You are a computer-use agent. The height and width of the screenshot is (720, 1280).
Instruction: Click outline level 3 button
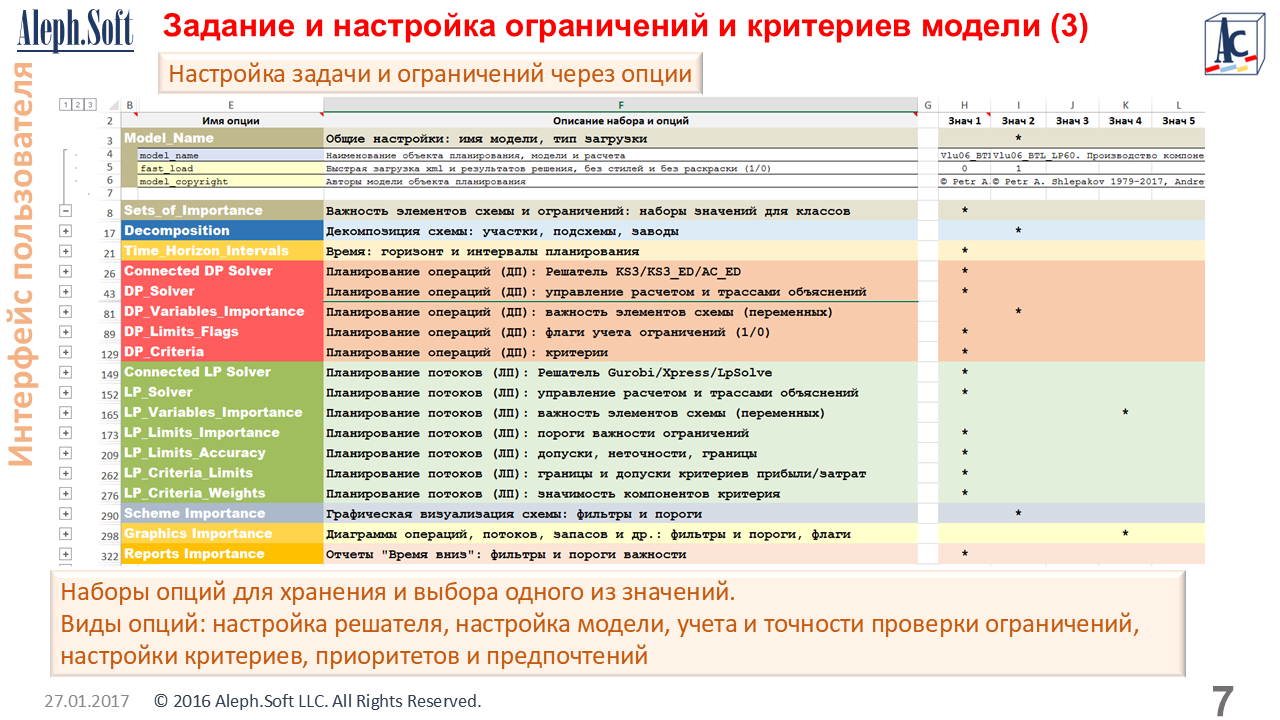(x=90, y=104)
